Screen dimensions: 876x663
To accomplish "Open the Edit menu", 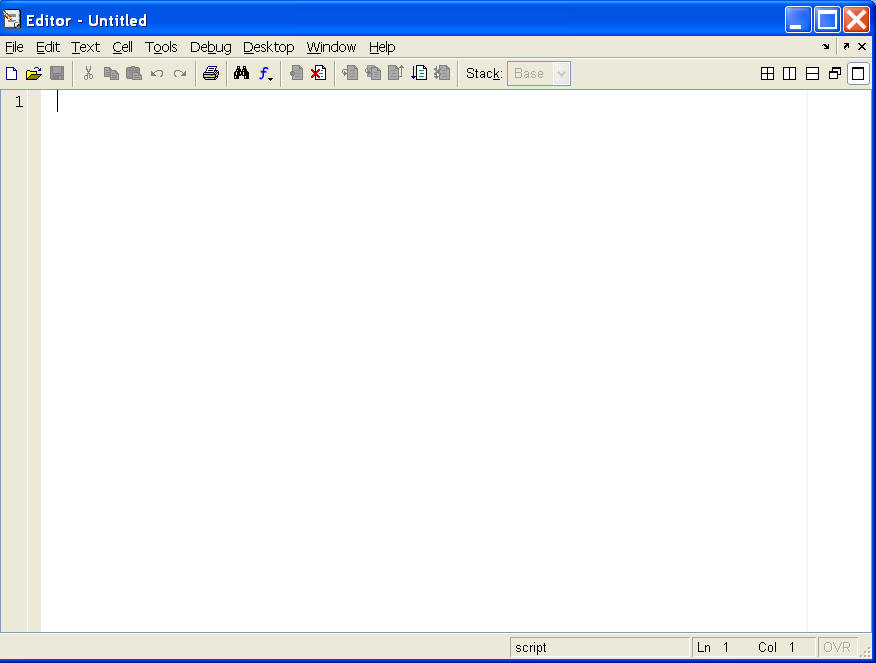I will pos(47,47).
